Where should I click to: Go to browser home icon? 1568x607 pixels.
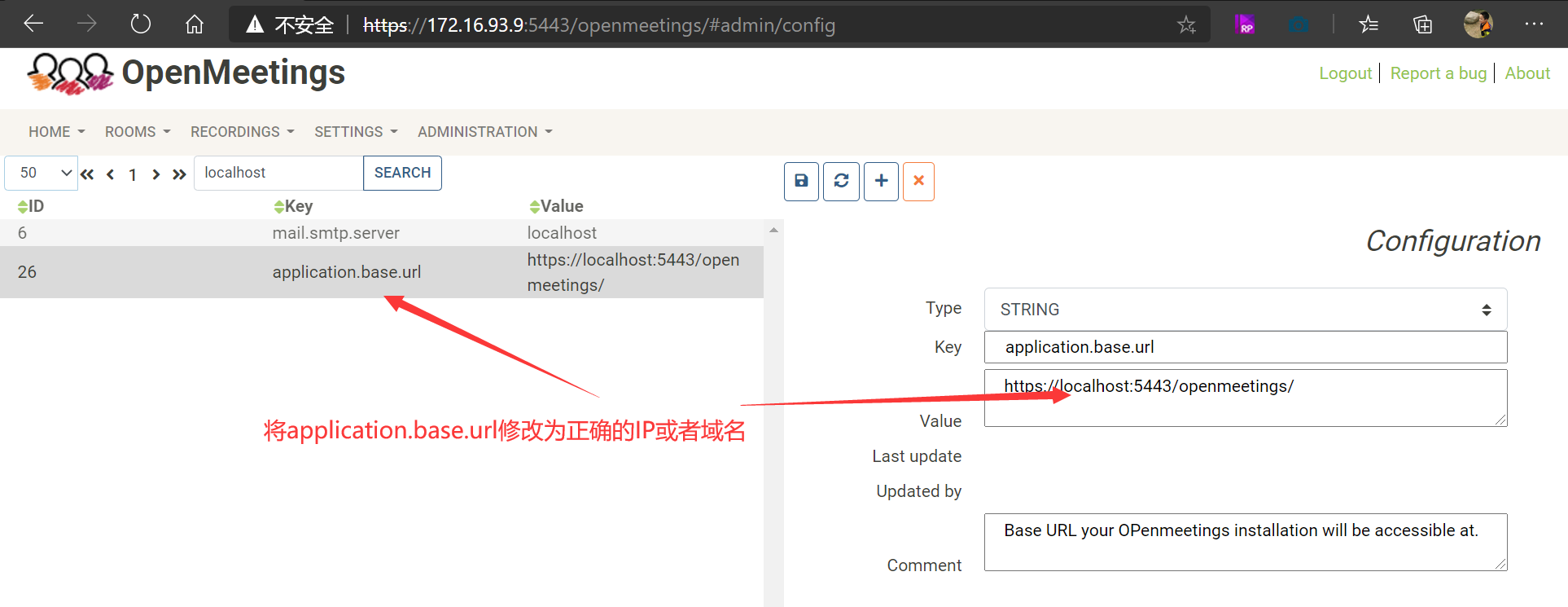[194, 24]
